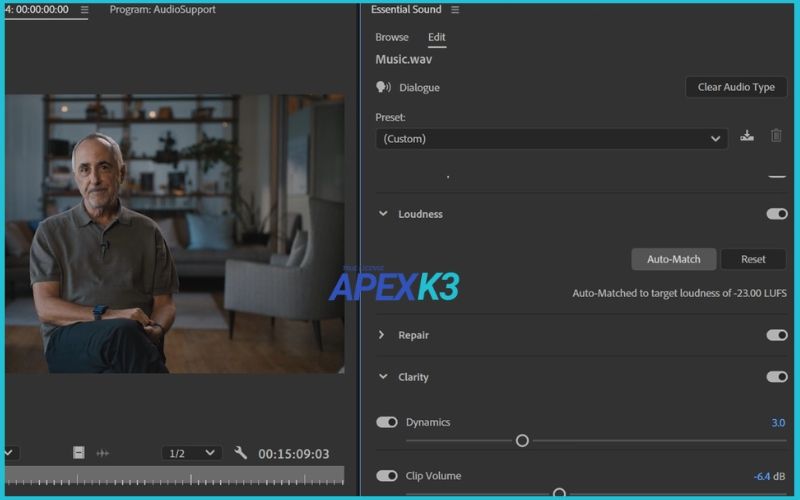The height and width of the screenshot is (500, 800).
Task: Switch to the Browse tab
Action: coord(392,37)
